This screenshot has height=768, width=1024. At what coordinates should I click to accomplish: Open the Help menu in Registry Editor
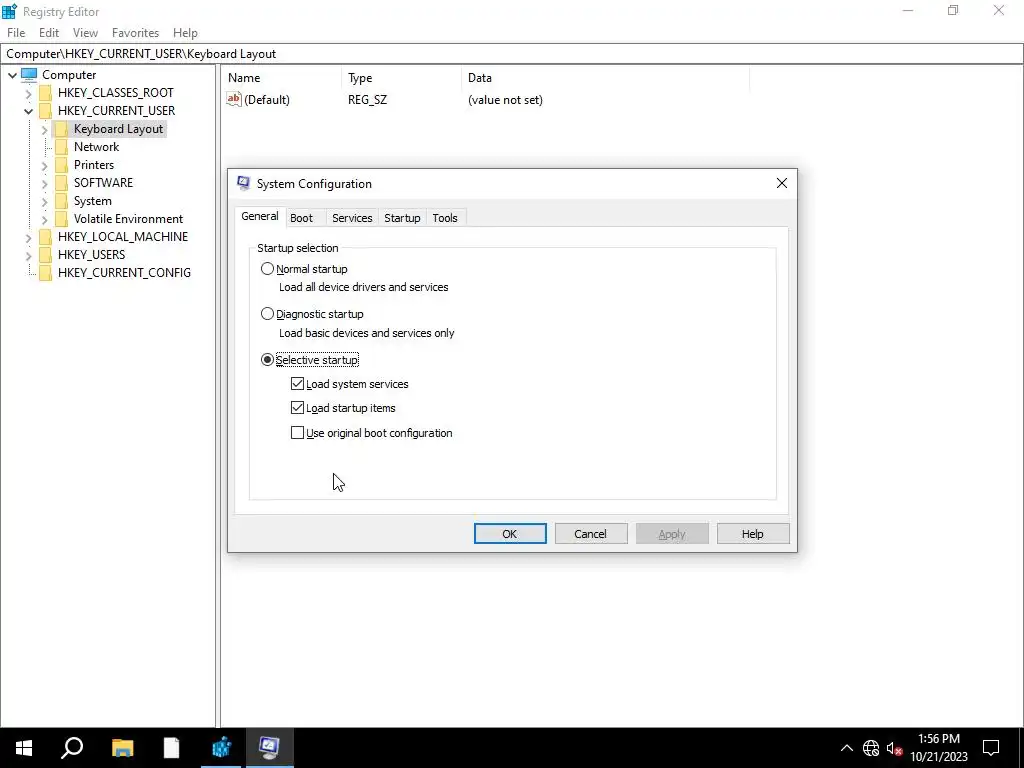coord(185,33)
